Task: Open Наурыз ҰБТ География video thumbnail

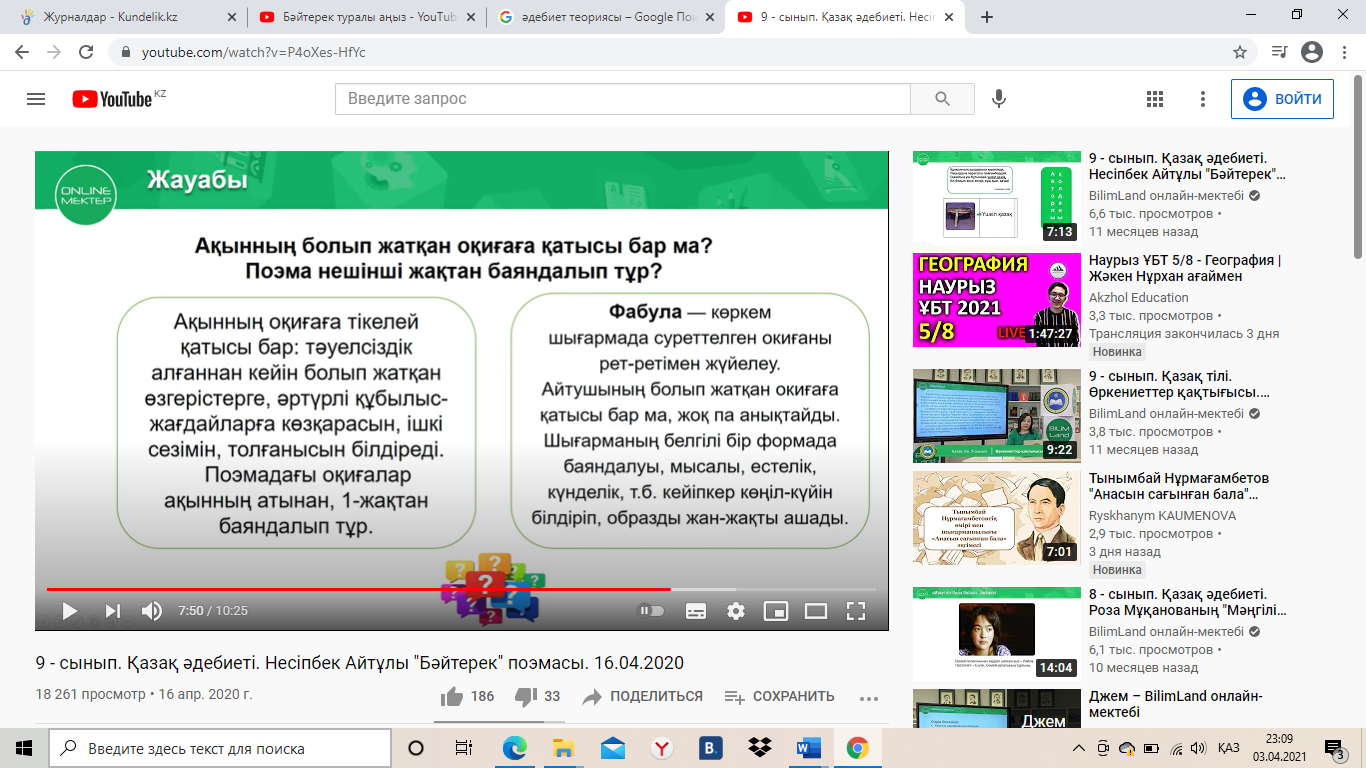Action: coord(997,300)
